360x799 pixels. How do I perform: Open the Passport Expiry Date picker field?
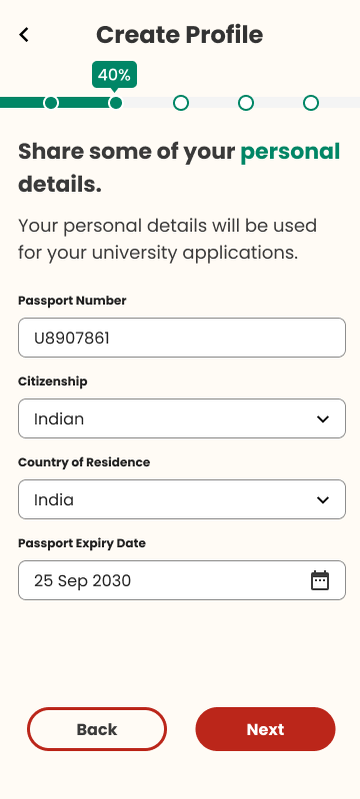click(182, 580)
